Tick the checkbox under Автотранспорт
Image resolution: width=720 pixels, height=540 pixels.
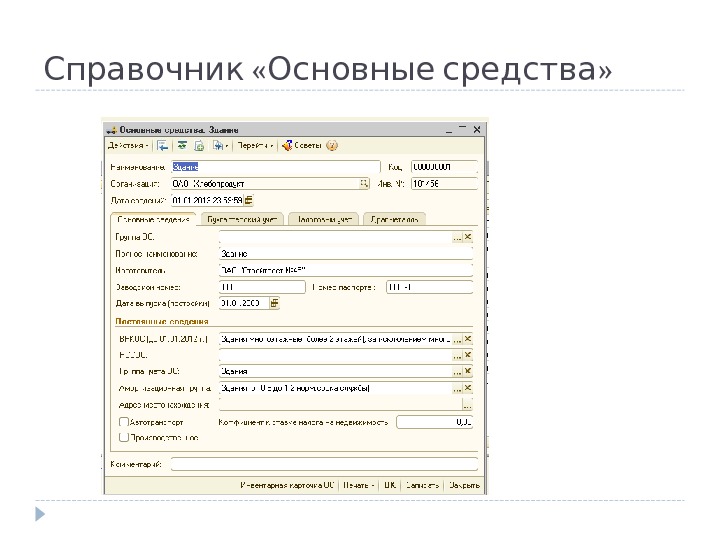124,438
